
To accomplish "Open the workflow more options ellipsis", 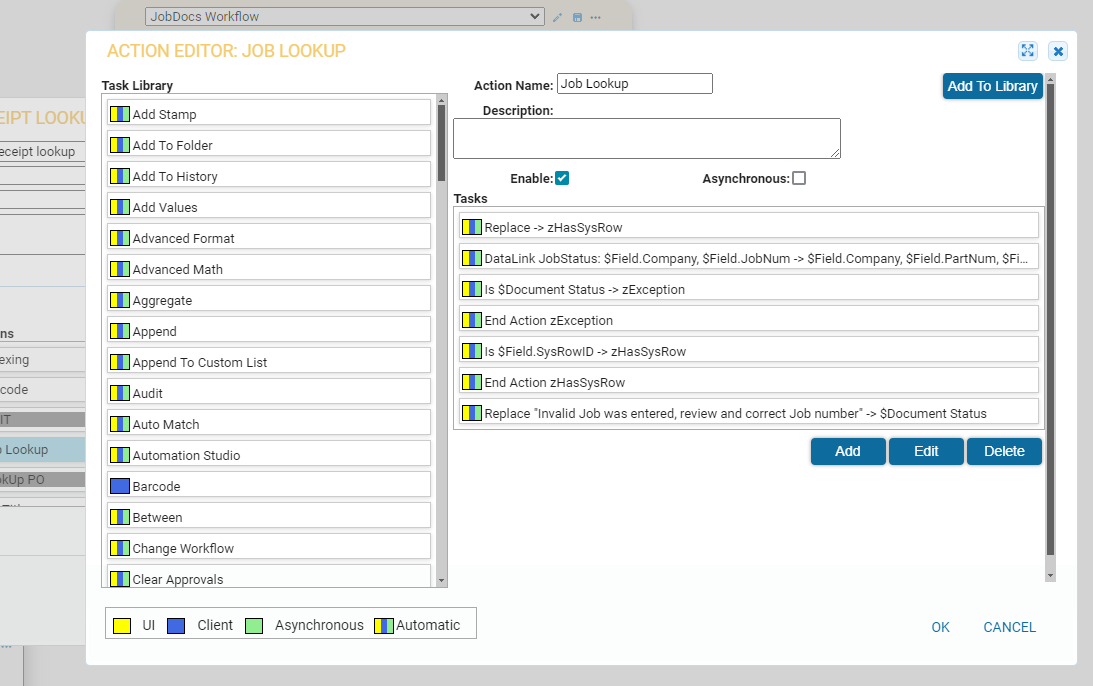I will point(596,17).
